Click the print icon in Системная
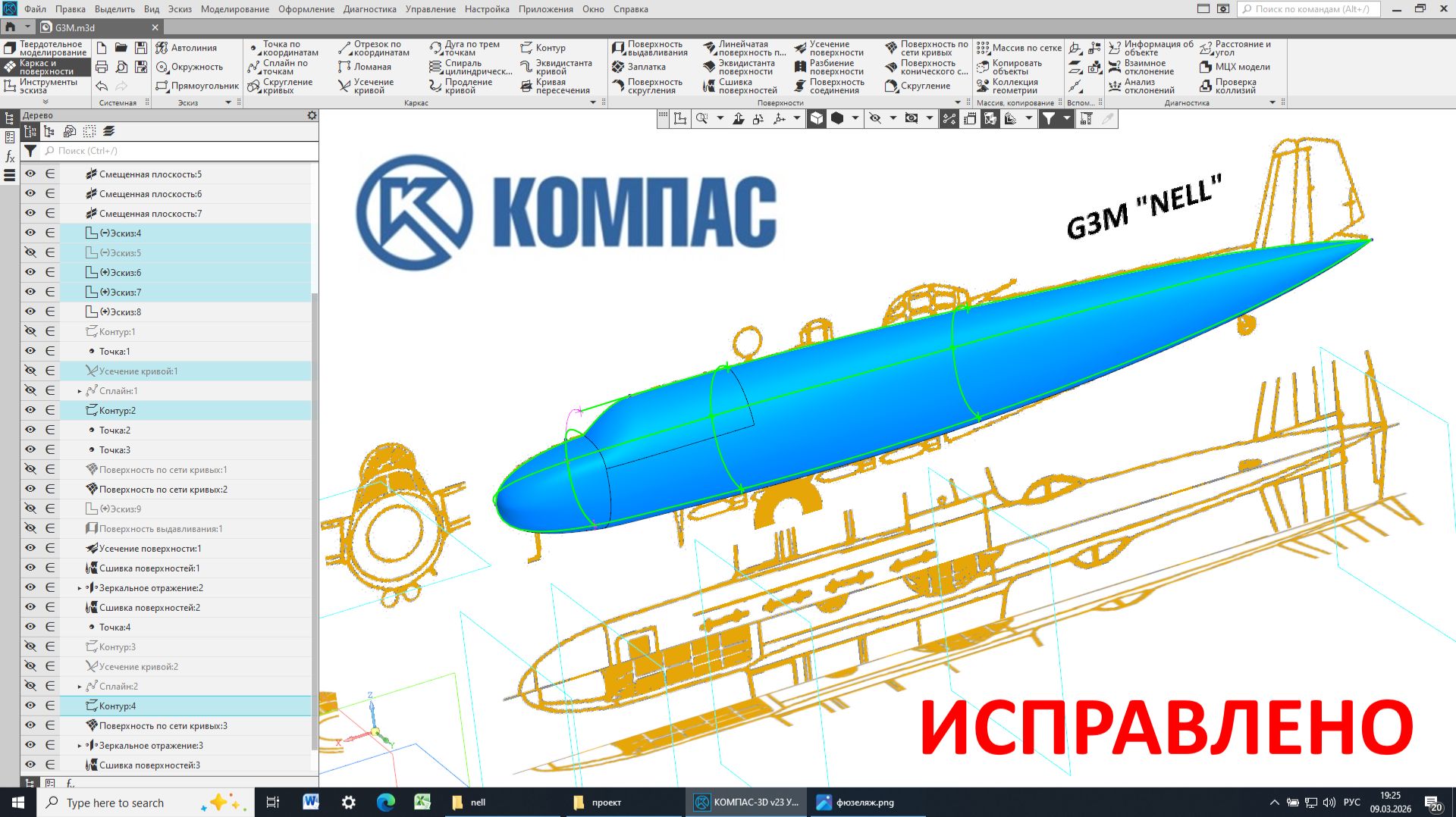1456x817 pixels. [x=102, y=67]
